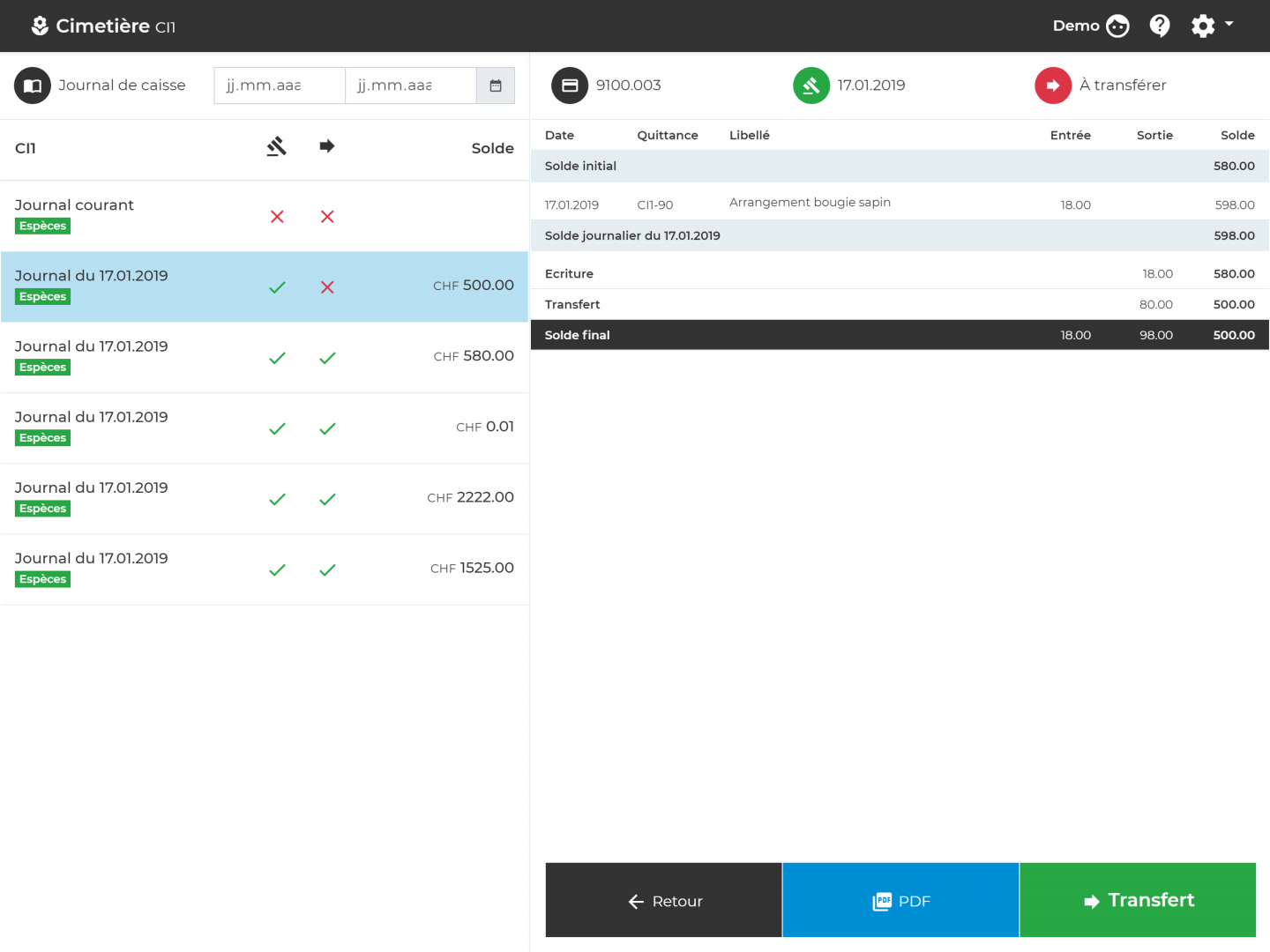Click the red À transférer arrow icon
The height and width of the screenshot is (952, 1270).
(x=1053, y=86)
